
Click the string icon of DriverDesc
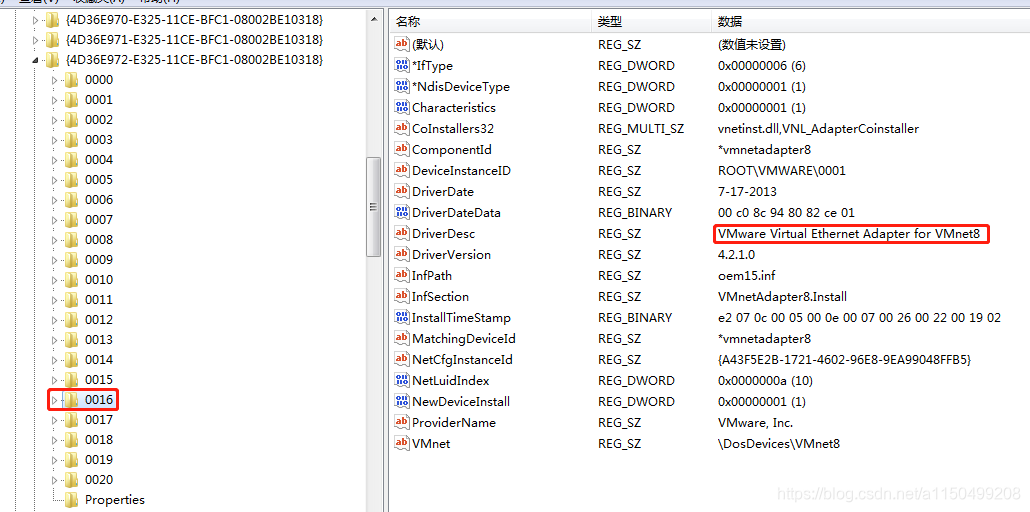[x=401, y=233]
